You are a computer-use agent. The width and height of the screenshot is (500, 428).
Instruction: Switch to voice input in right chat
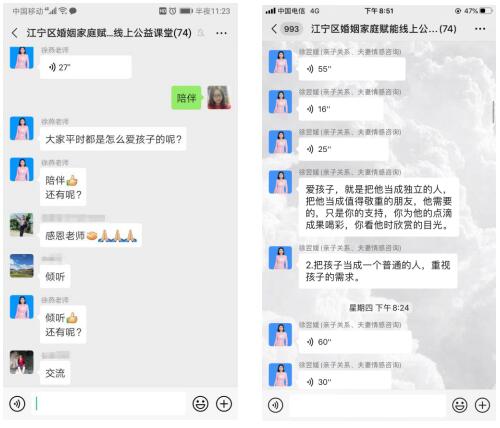tap(276, 405)
